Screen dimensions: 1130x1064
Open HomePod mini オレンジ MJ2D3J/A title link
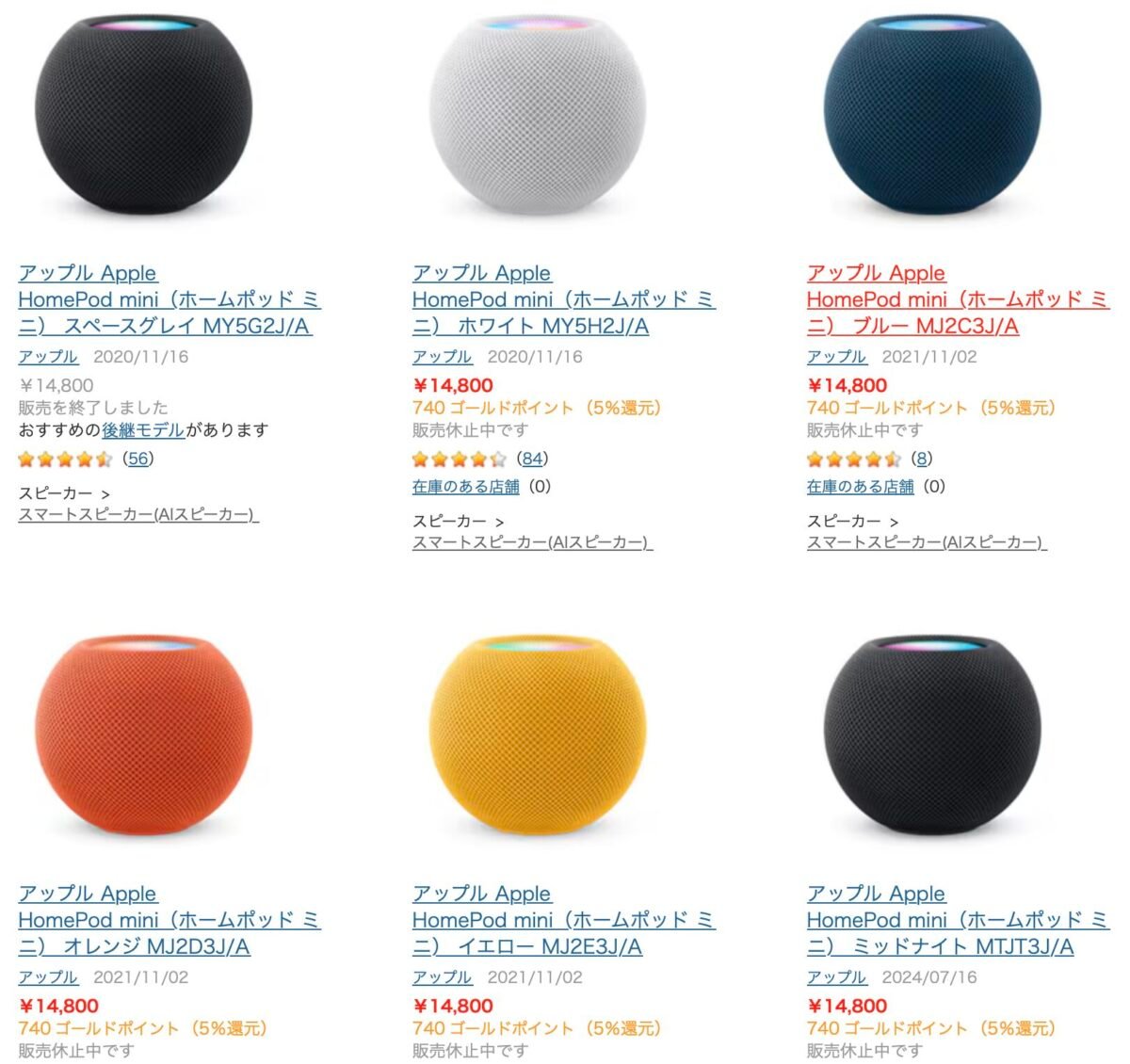tap(169, 920)
